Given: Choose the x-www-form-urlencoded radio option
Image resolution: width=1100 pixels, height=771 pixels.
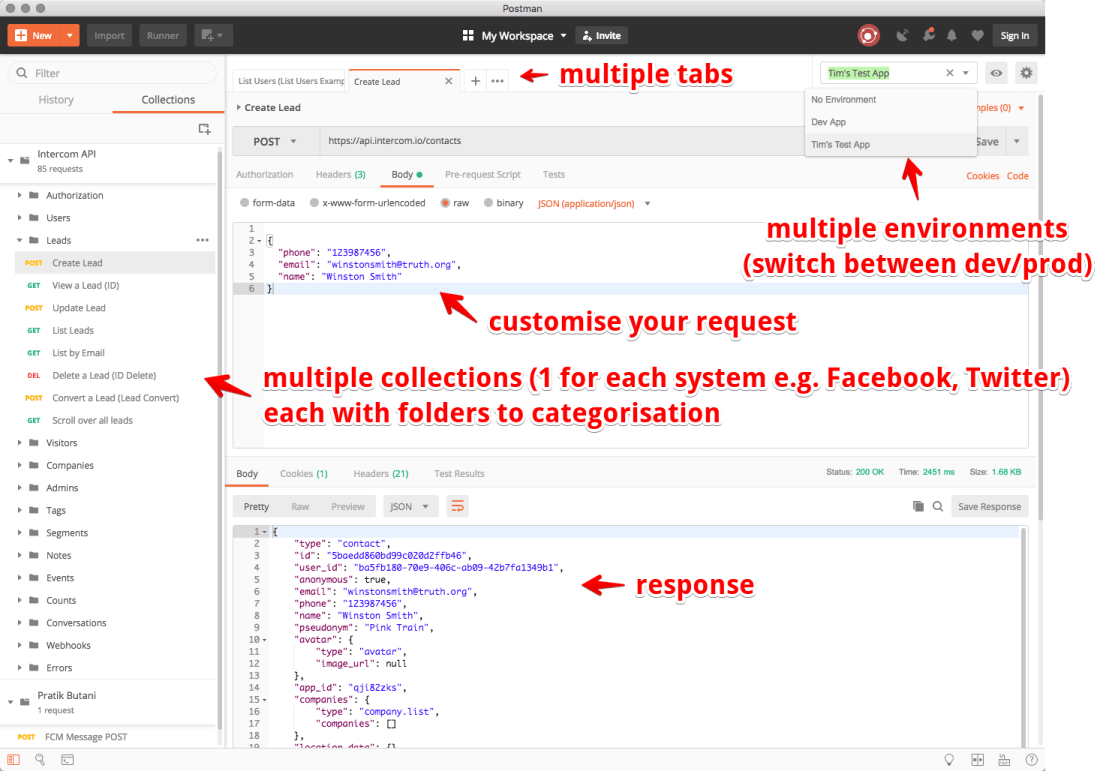Looking at the screenshot, I should click(314, 203).
